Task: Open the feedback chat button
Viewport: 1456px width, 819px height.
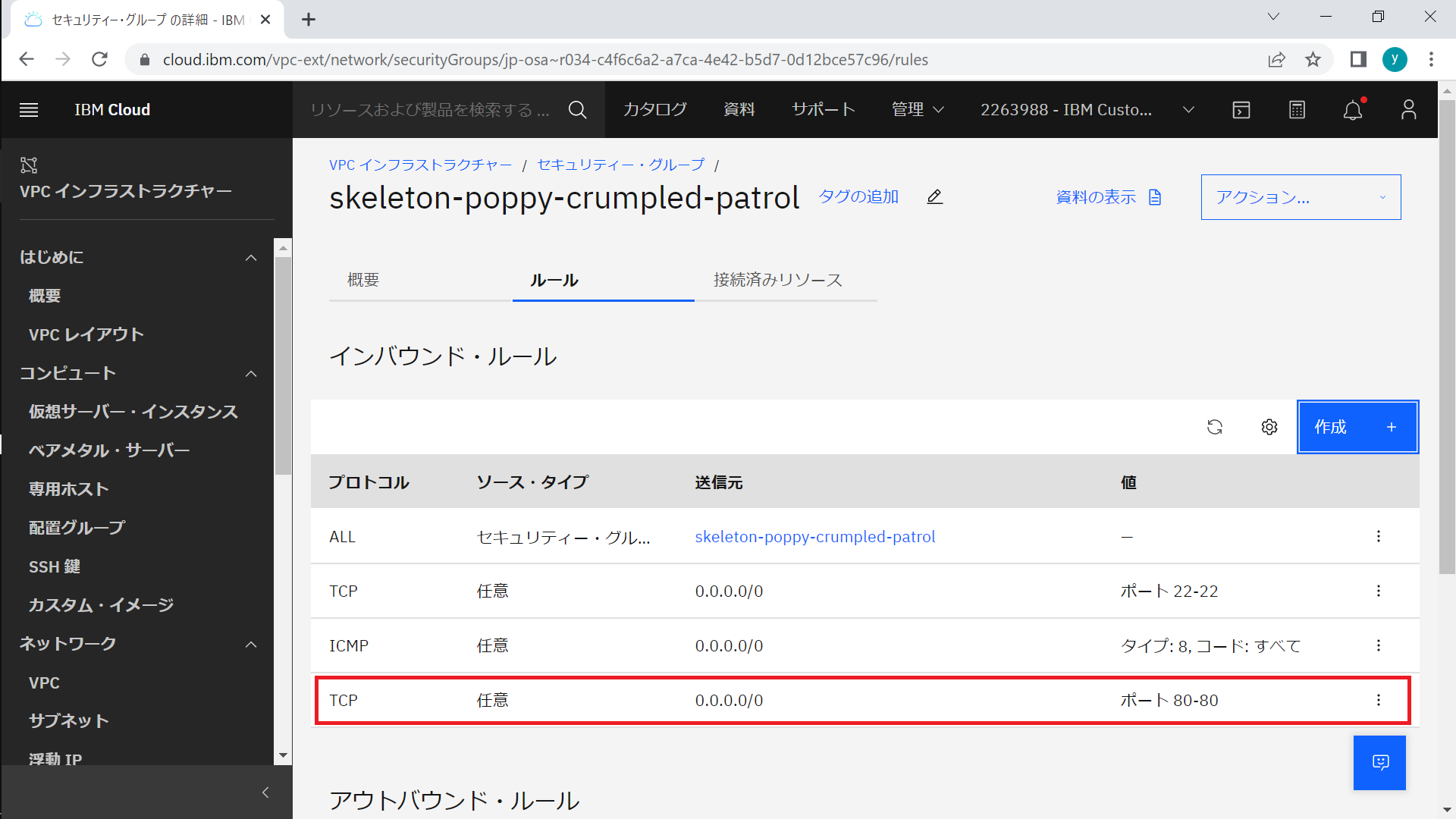Action: (1379, 762)
